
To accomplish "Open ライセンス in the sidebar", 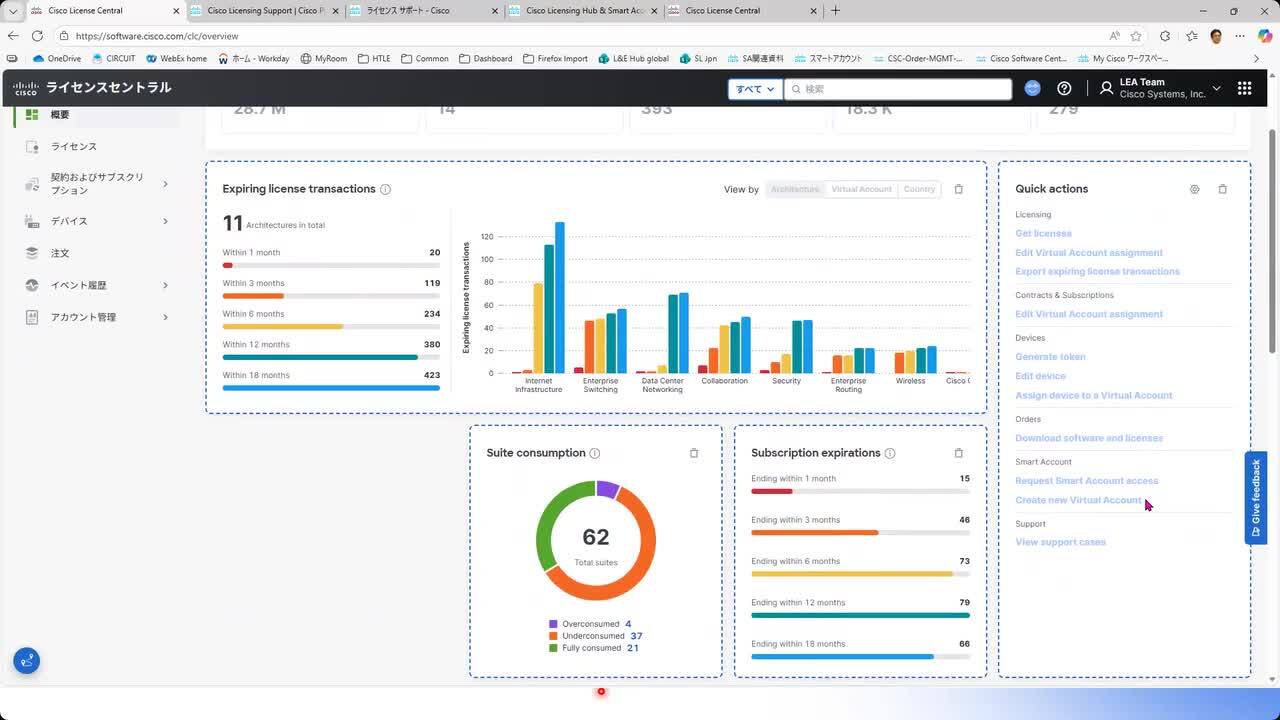I will [x=74, y=147].
